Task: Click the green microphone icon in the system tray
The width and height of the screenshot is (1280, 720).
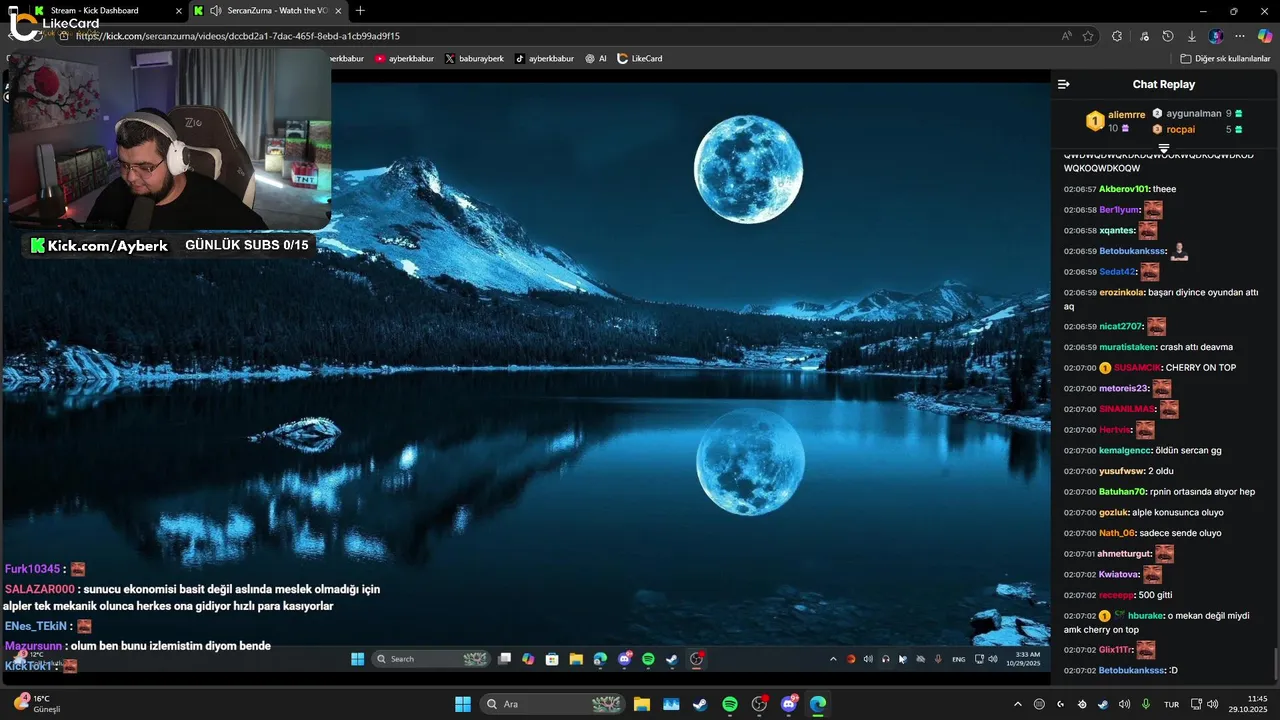Action: point(1146,704)
